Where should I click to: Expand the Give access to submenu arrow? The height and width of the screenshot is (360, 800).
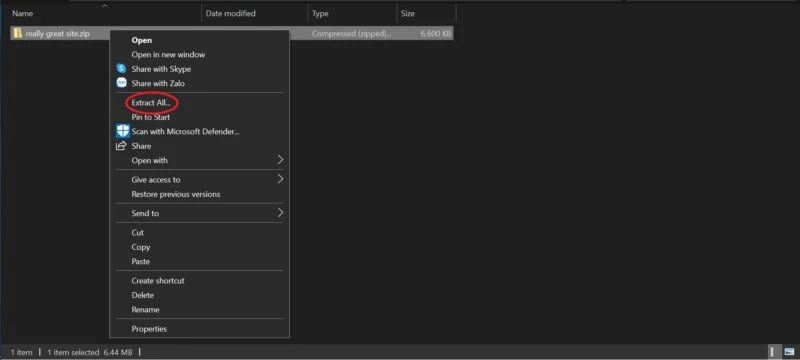(x=280, y=179)
